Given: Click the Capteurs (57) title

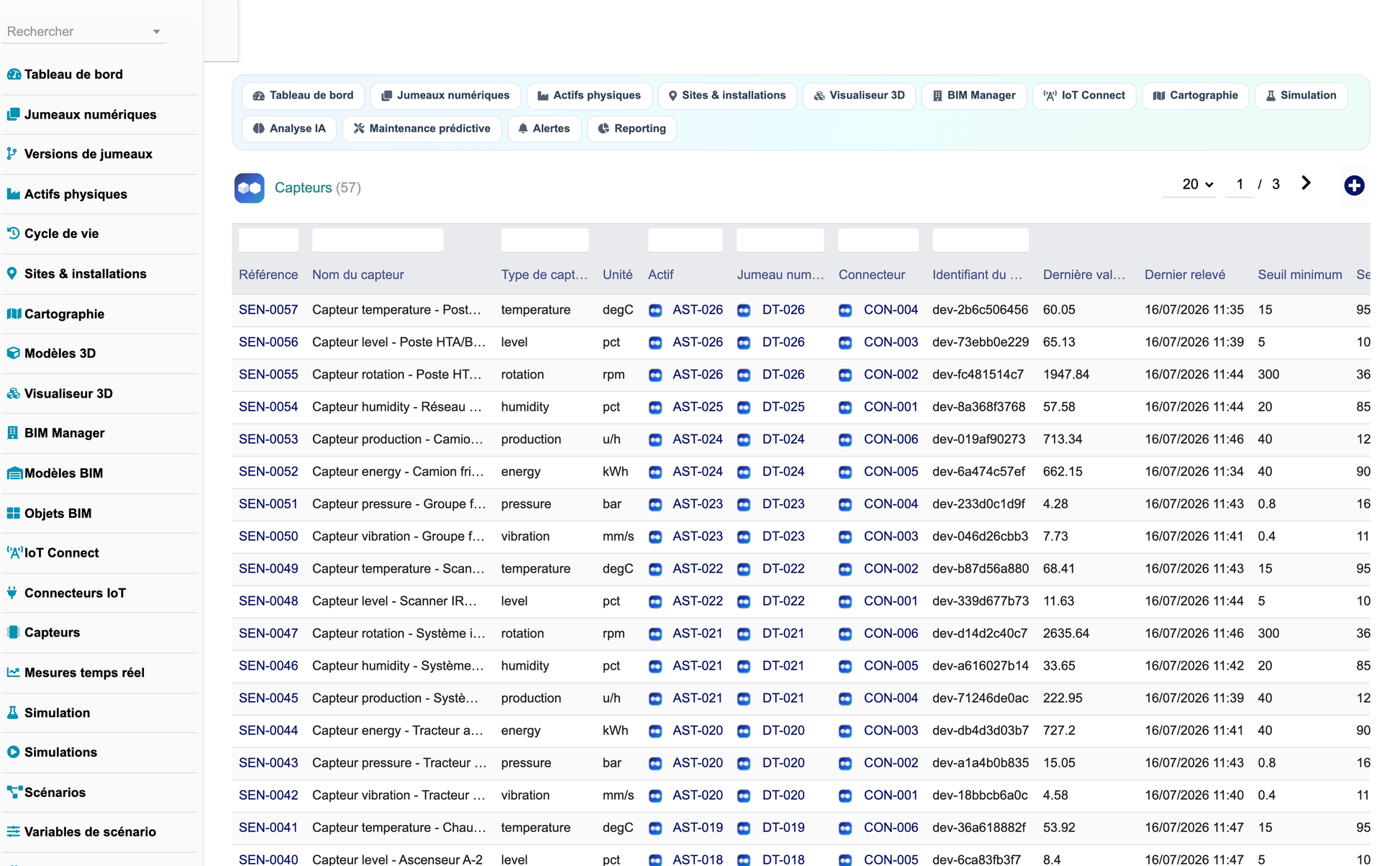Looking at the screenshot, I should click(x=317, y=188).
